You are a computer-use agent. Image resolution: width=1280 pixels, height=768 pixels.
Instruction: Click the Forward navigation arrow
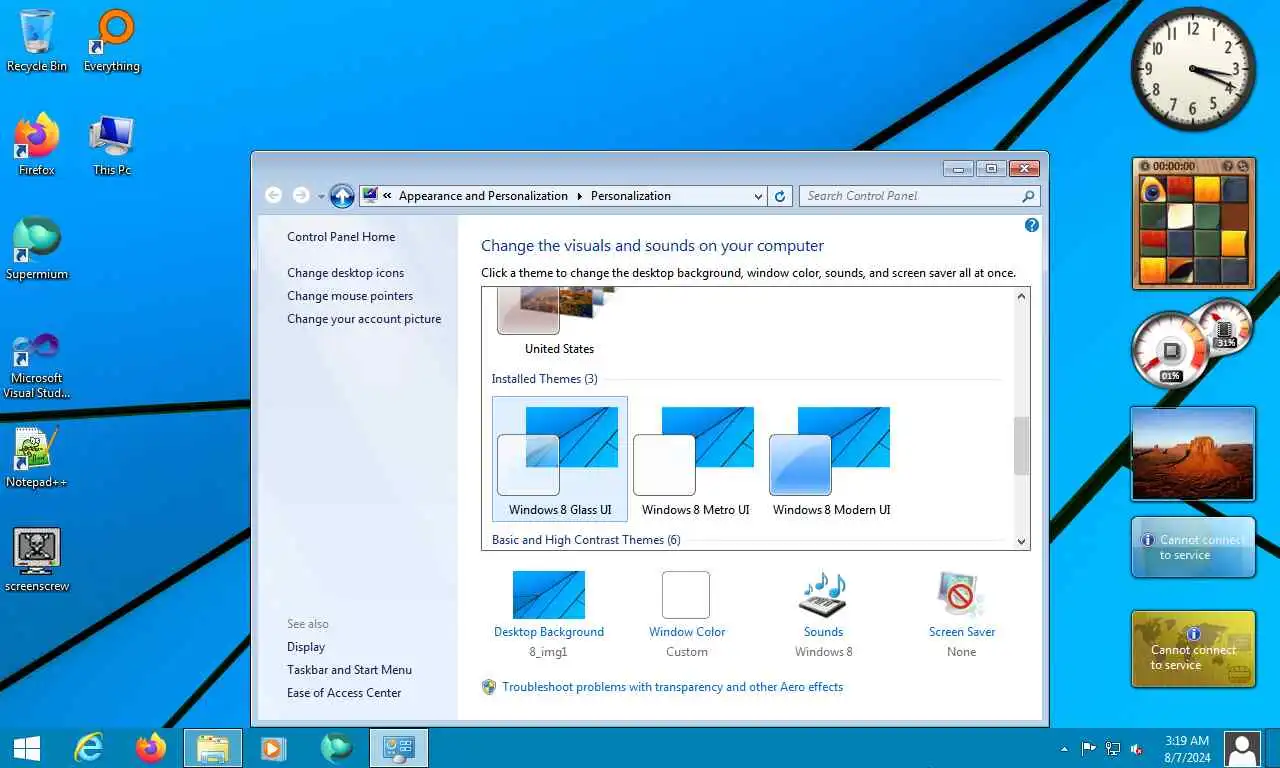pyautogui.click(x=301, y=196)
